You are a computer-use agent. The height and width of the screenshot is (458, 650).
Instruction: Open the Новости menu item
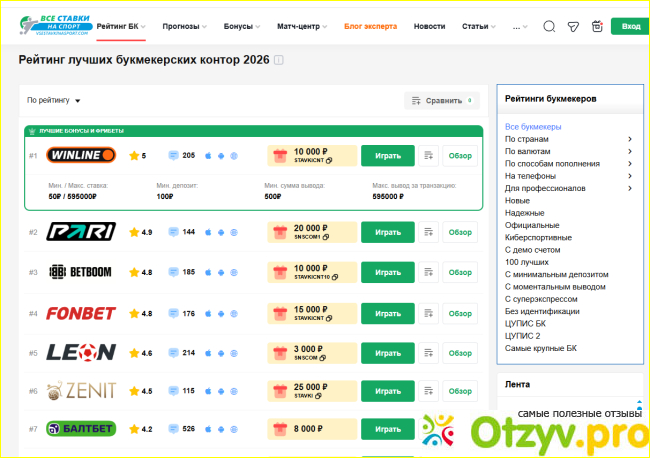point(429,27)
